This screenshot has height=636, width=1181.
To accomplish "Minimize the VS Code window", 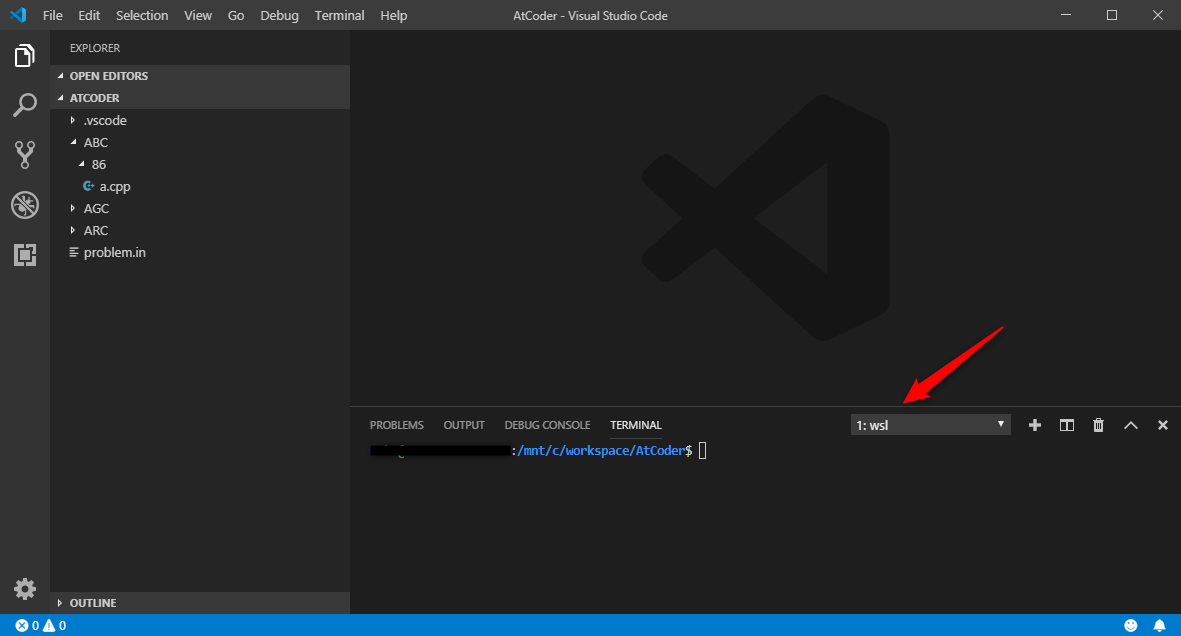I will pos(1066,15).
